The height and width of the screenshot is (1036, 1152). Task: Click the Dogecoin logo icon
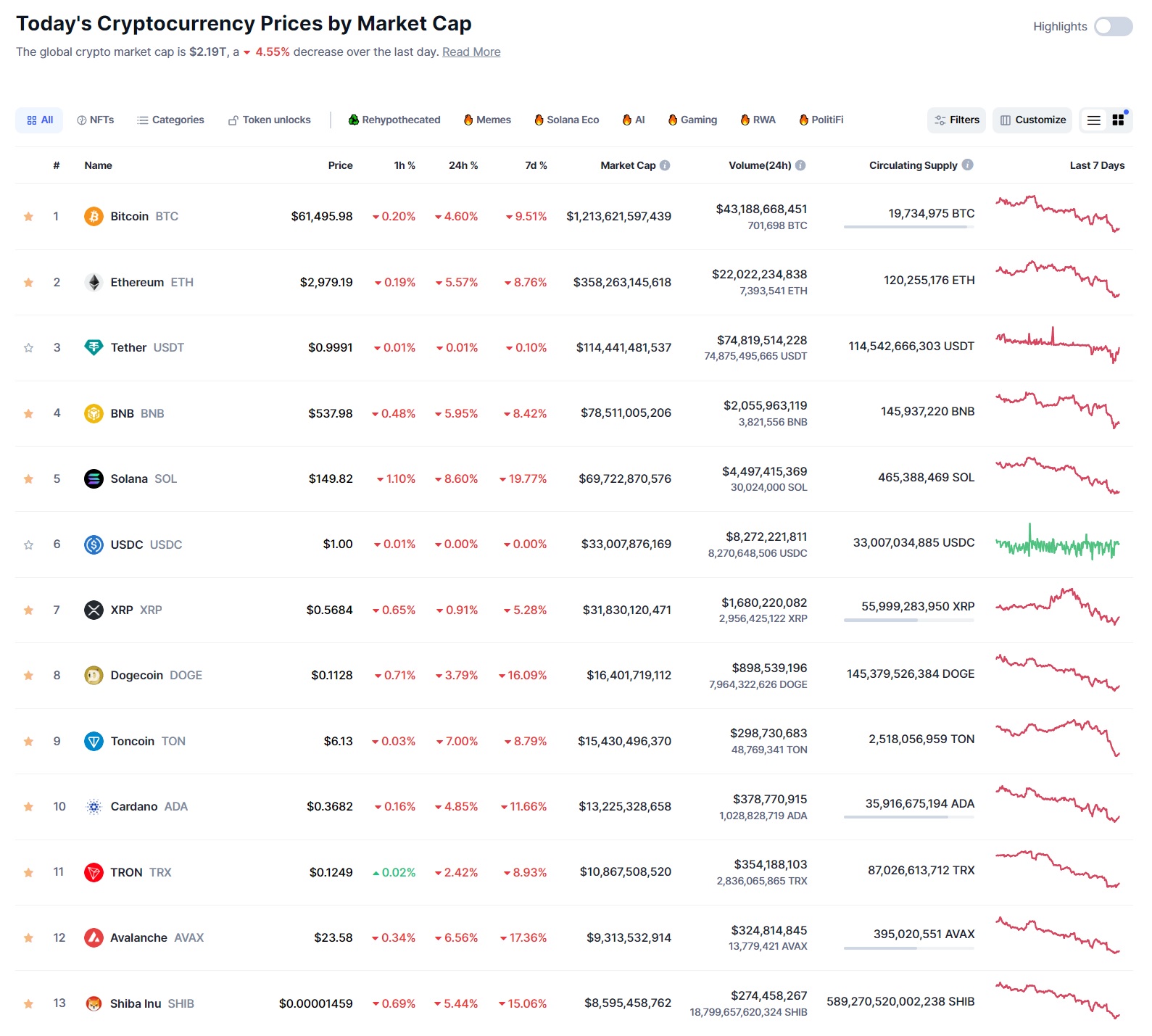click(x=94, y=675)
